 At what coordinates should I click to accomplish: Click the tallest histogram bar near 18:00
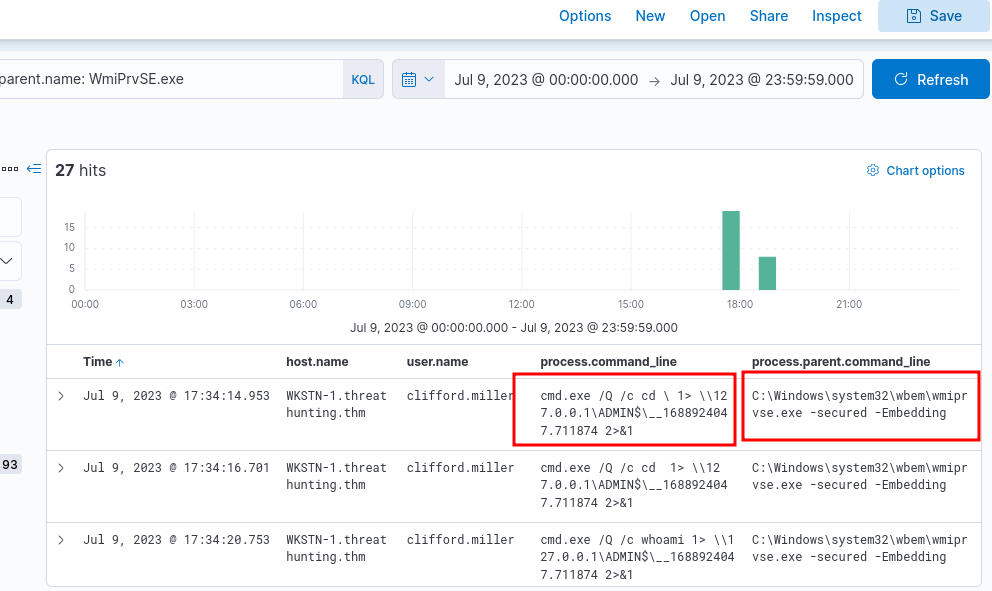point(730,250)
